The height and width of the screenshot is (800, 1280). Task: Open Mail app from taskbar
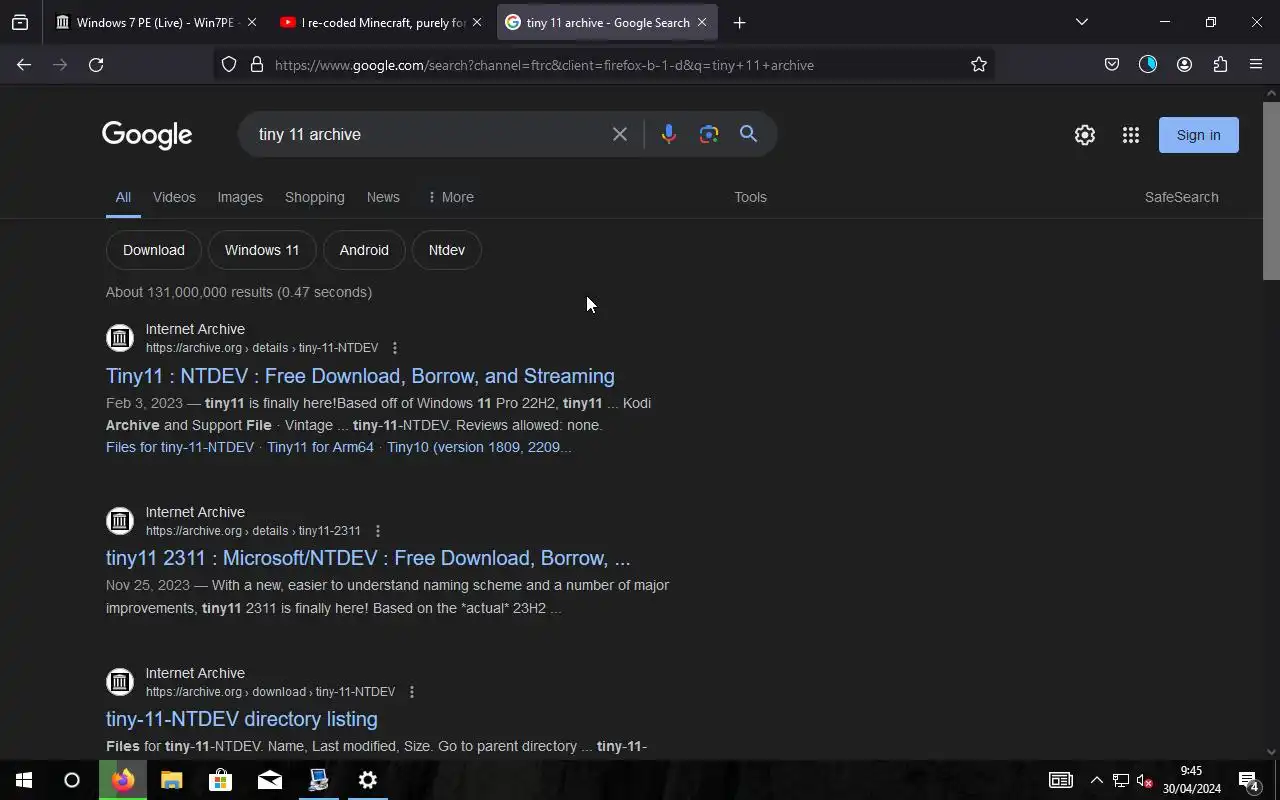269,780
